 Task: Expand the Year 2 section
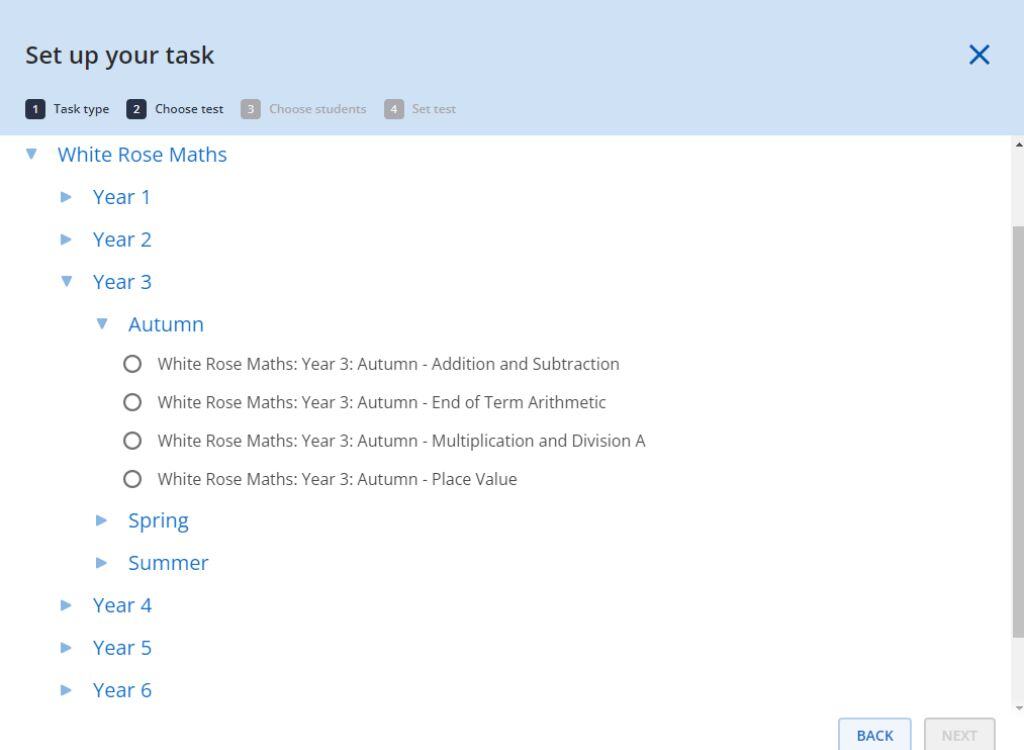click(x=66, y=239)
